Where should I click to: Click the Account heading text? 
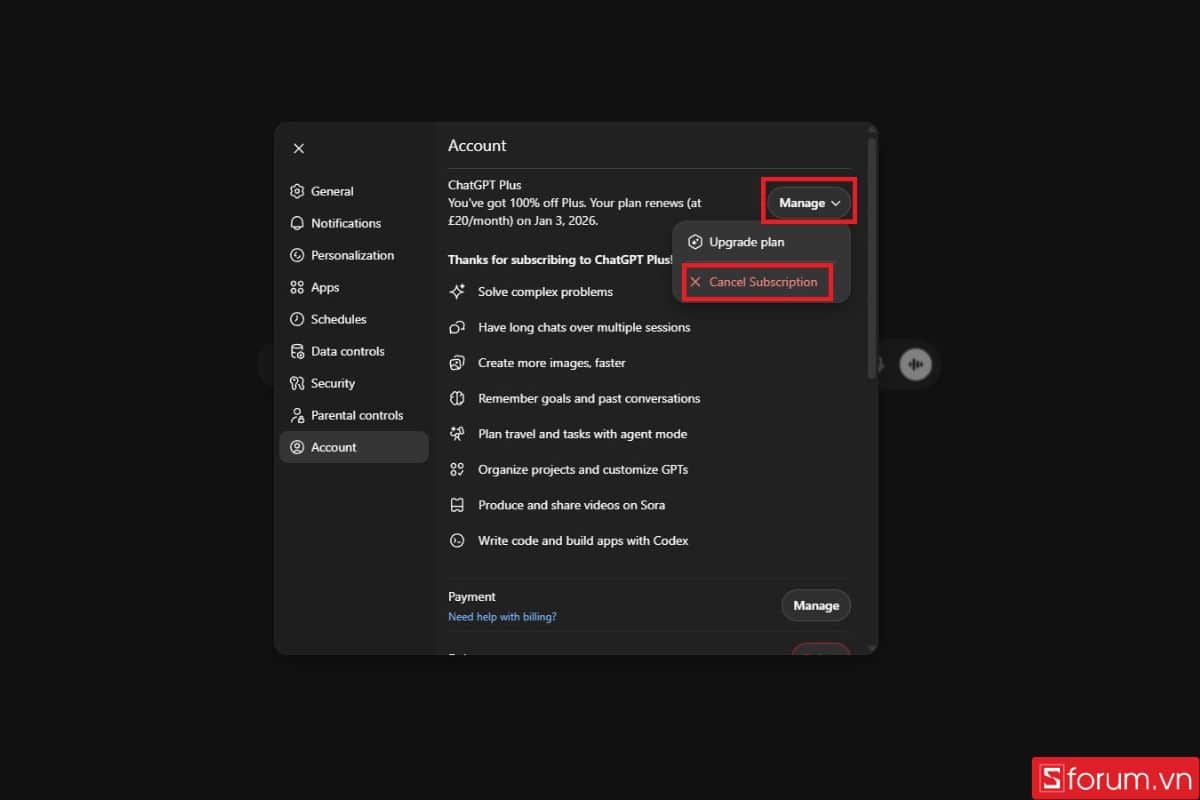point(477,146)
